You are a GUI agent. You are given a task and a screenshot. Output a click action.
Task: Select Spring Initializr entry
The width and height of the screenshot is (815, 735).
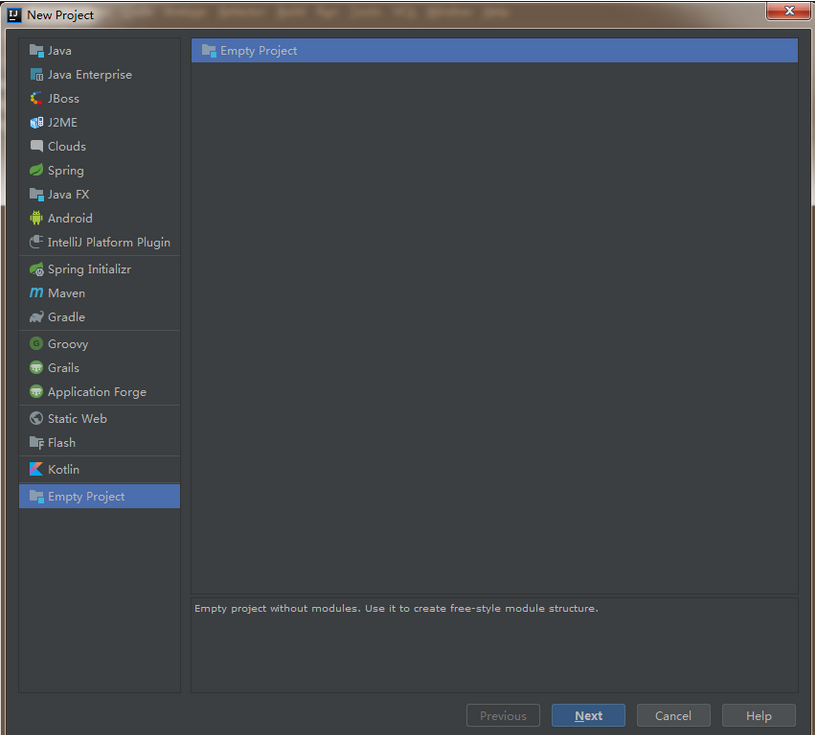99,269
